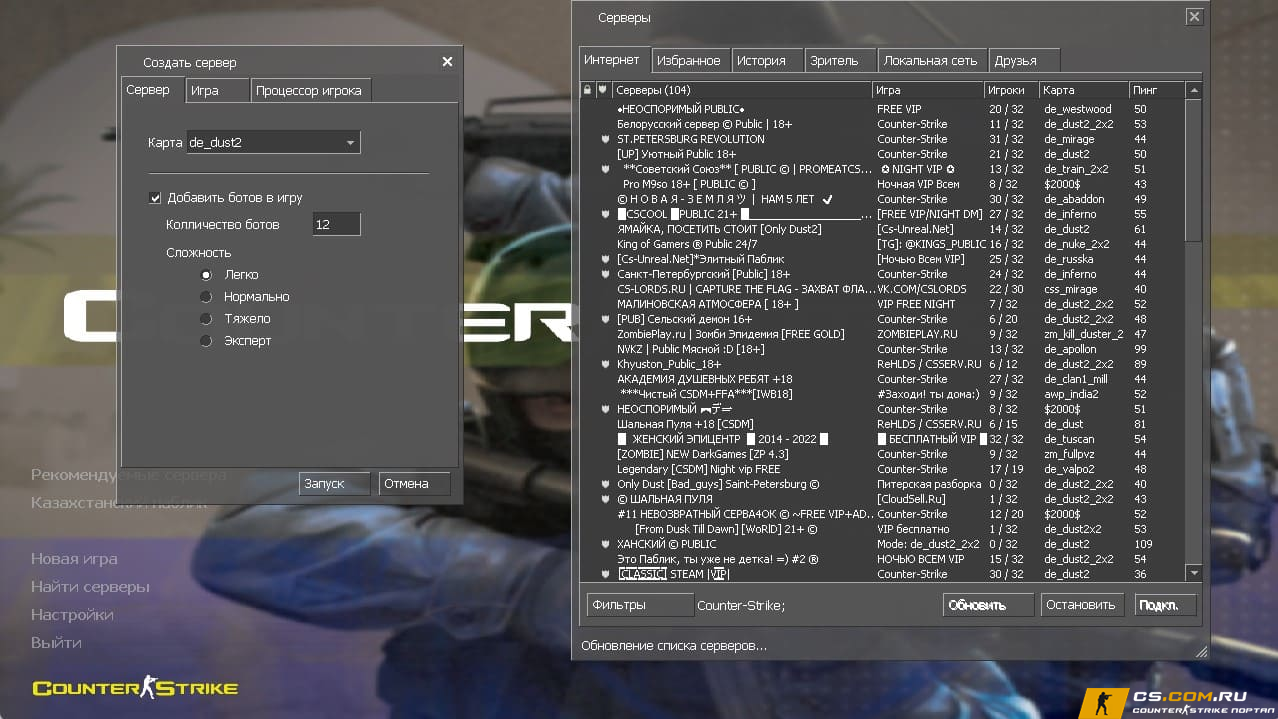
Task: Click shield icon on [CLASSIC] STEAM VIP row
Action: [605, 574]
